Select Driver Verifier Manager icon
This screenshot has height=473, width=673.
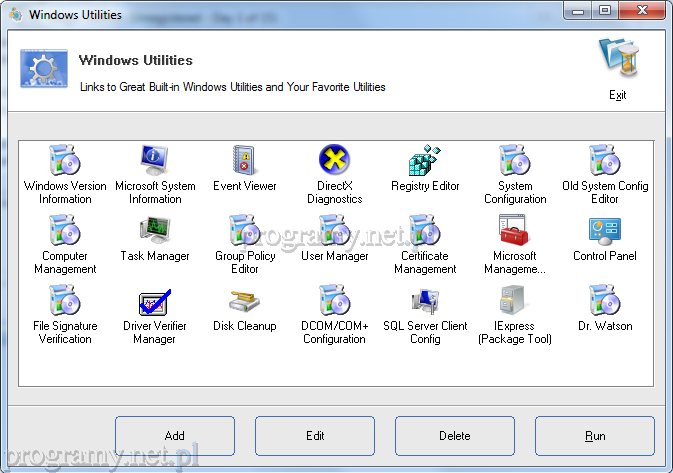click(155, 301)
